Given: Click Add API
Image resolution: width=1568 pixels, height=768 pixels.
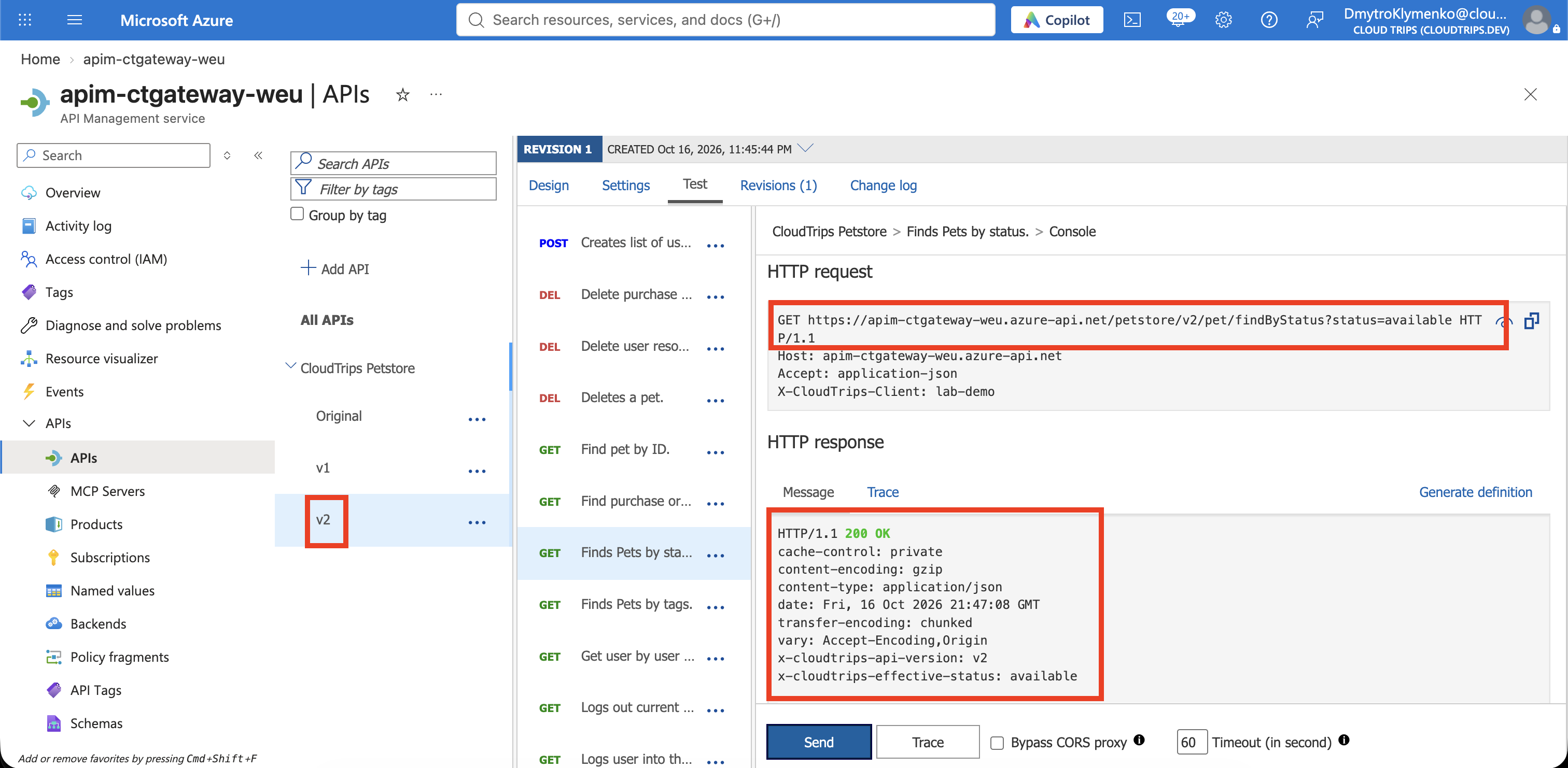Looking at the screenshot, I should pos(335,268).
